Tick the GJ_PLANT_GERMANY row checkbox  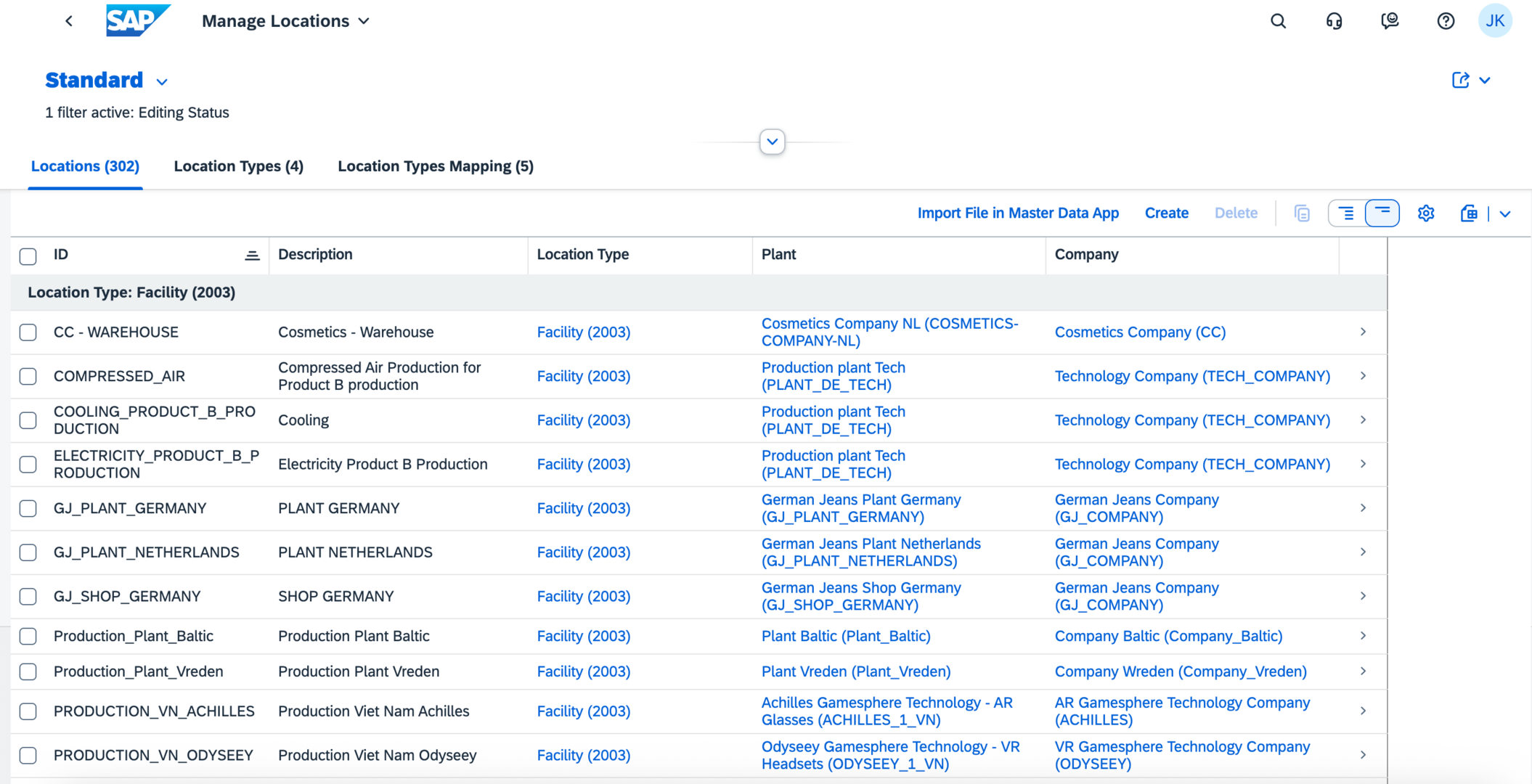click(x=28, y=508)
